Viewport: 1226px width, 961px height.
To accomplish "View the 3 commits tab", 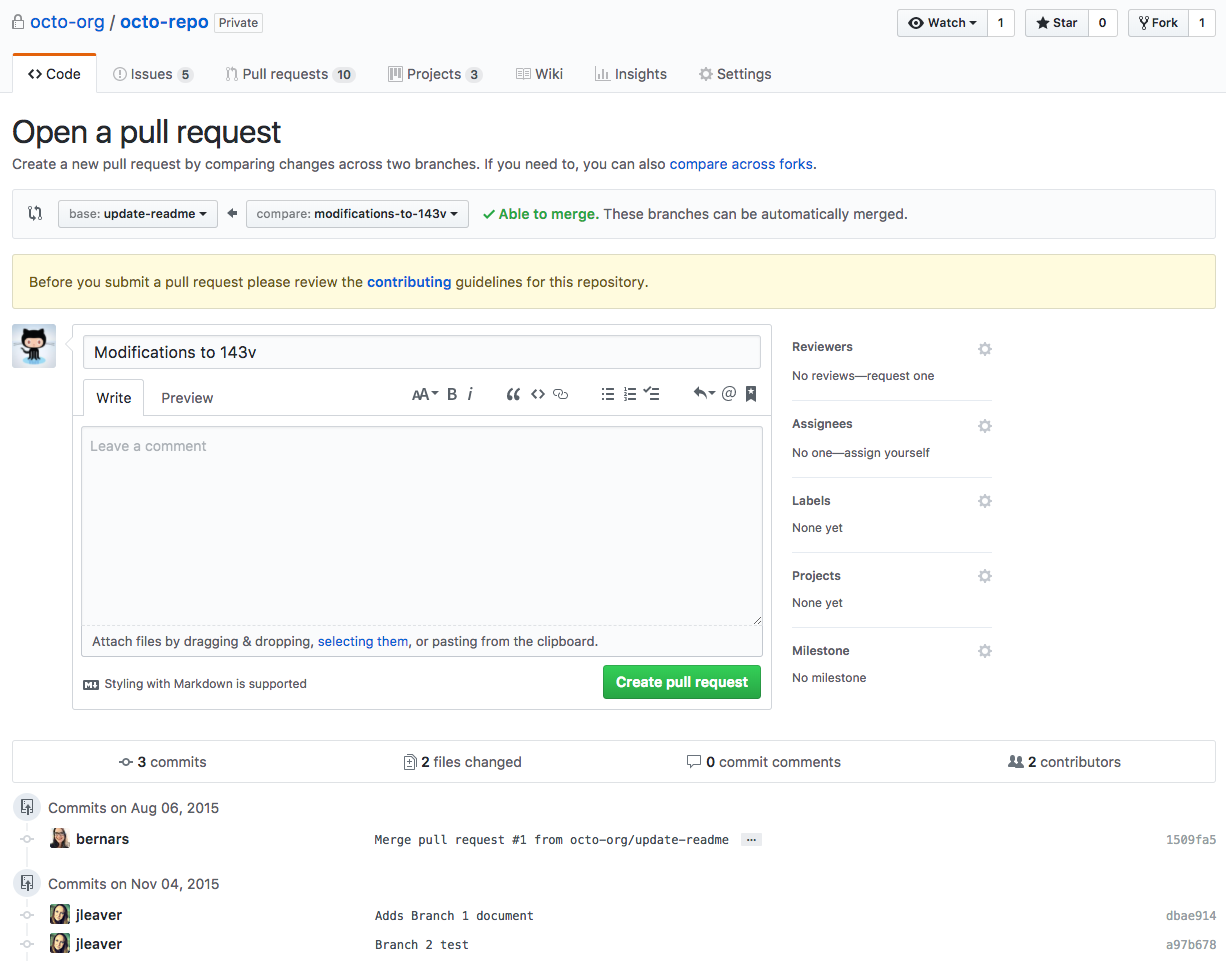I will pyautogui.click(x=163, y=762).
